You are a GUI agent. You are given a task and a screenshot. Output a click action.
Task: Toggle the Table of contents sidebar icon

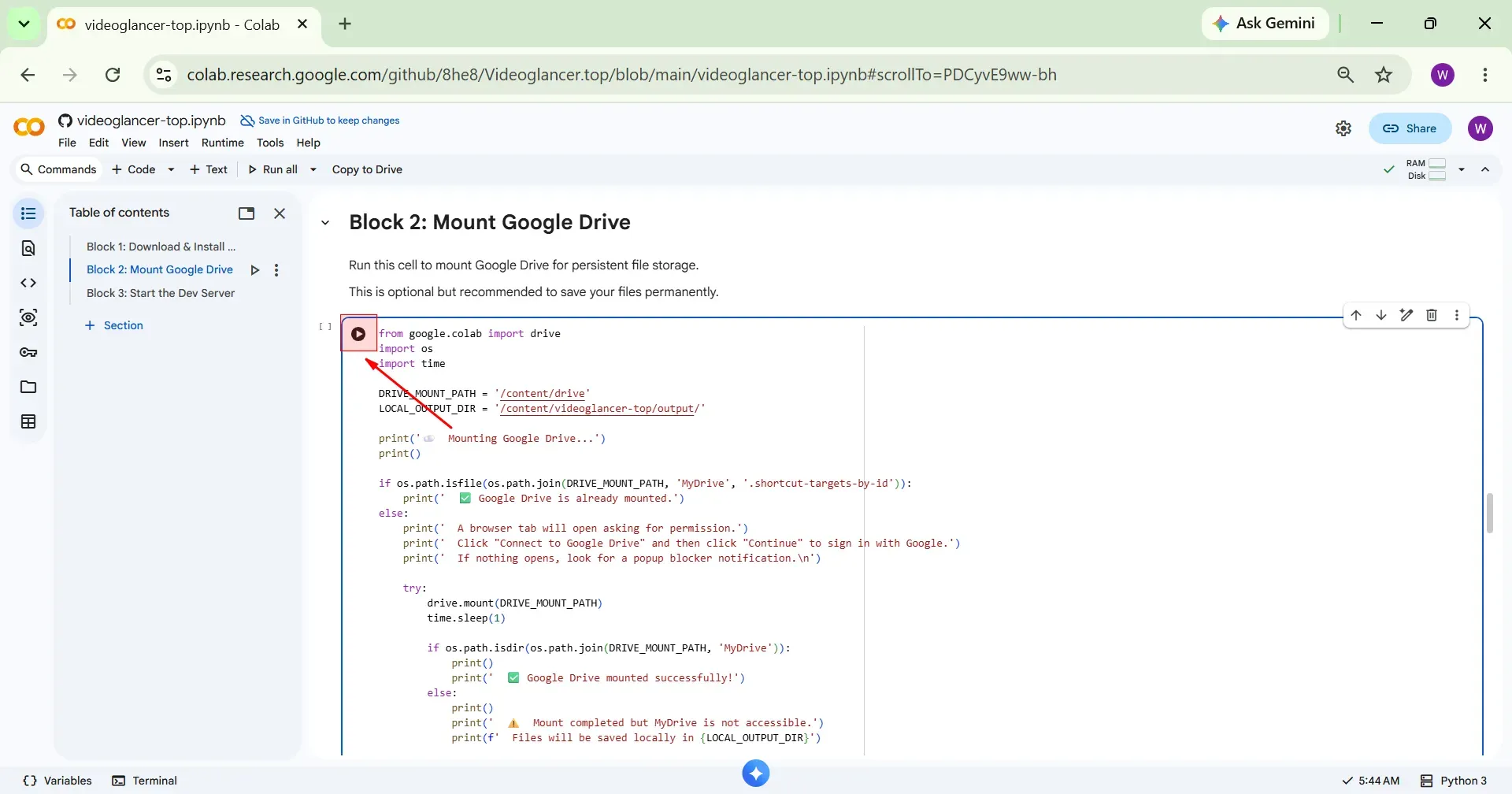click(28, 213)
